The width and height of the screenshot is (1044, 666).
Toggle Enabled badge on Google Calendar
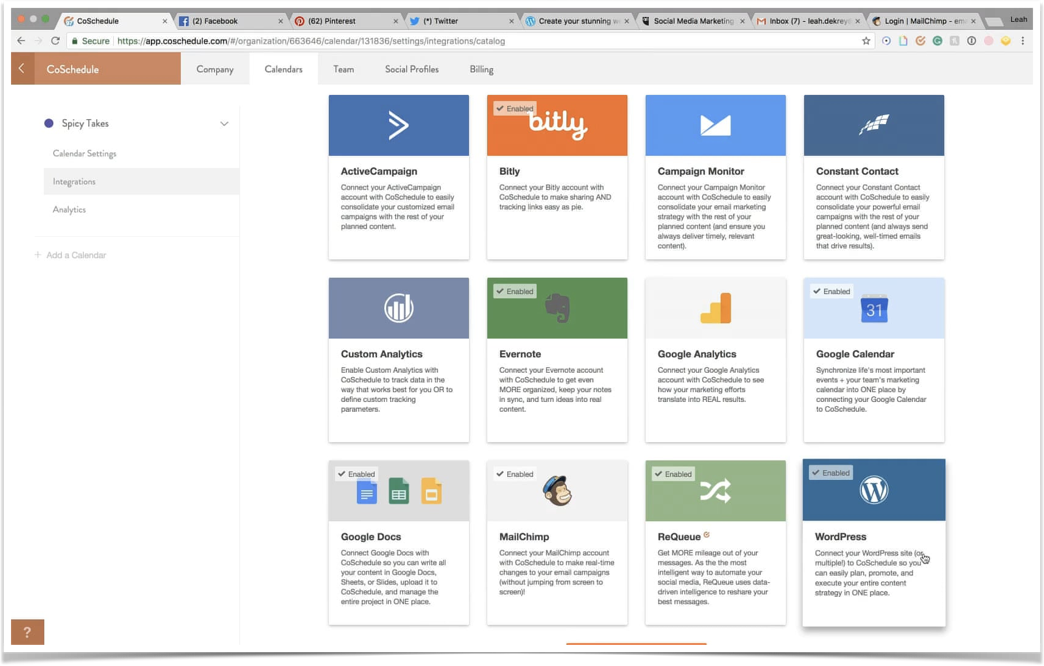tap(832, 291)
